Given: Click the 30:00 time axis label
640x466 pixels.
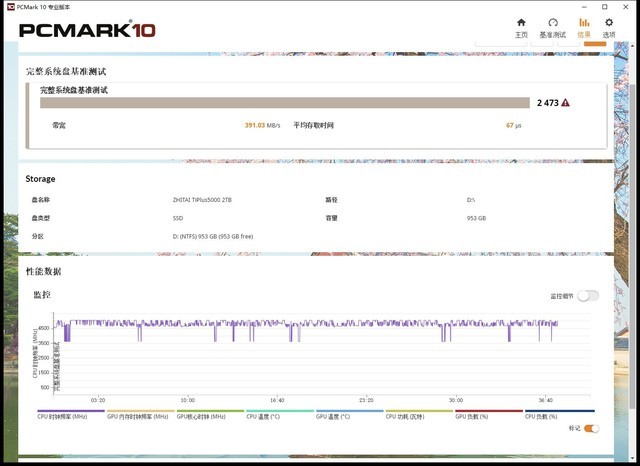Looking at the screenshot, I should pyautogui.click(x=456, y=400).
